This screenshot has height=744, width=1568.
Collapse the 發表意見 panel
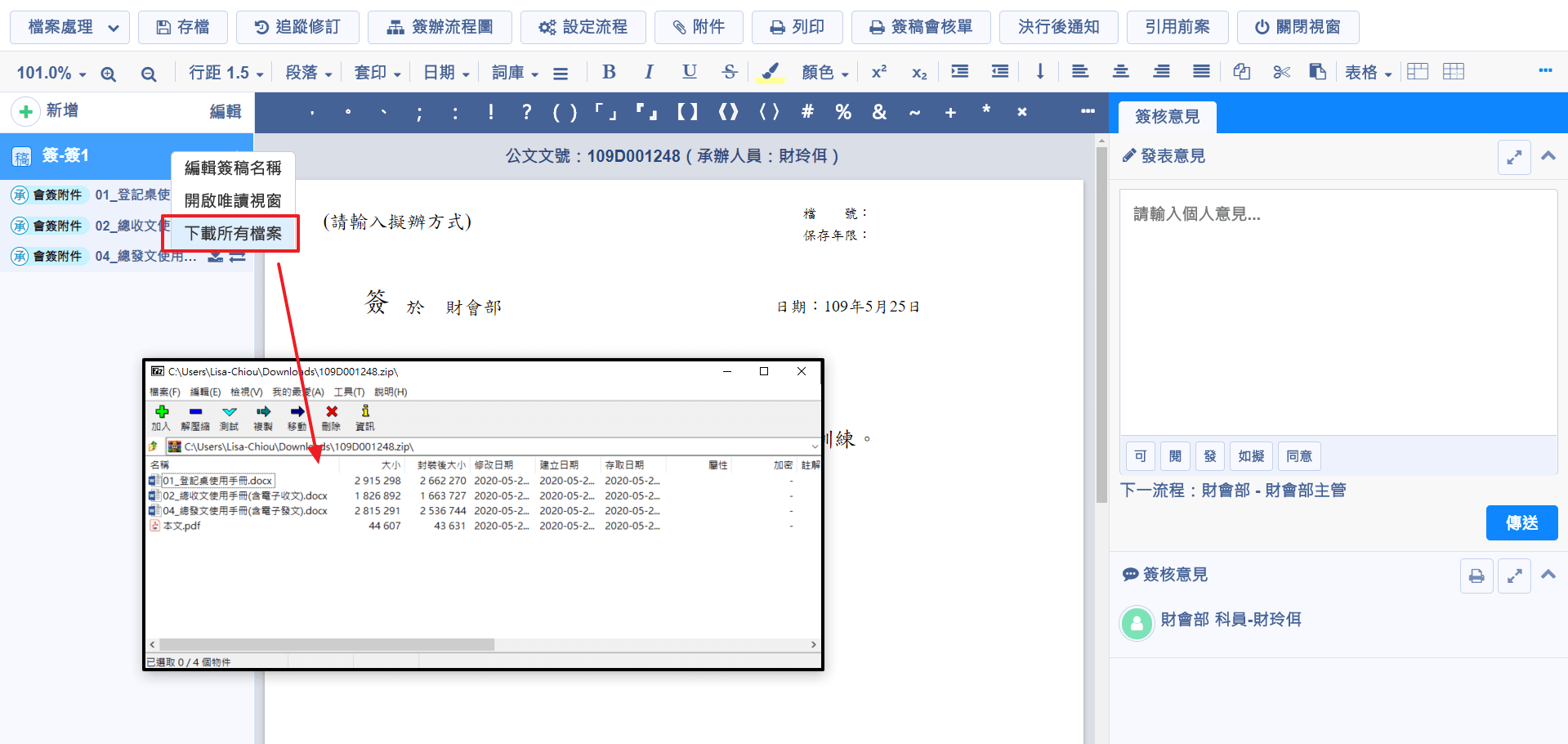click(x=1548, y=156)
